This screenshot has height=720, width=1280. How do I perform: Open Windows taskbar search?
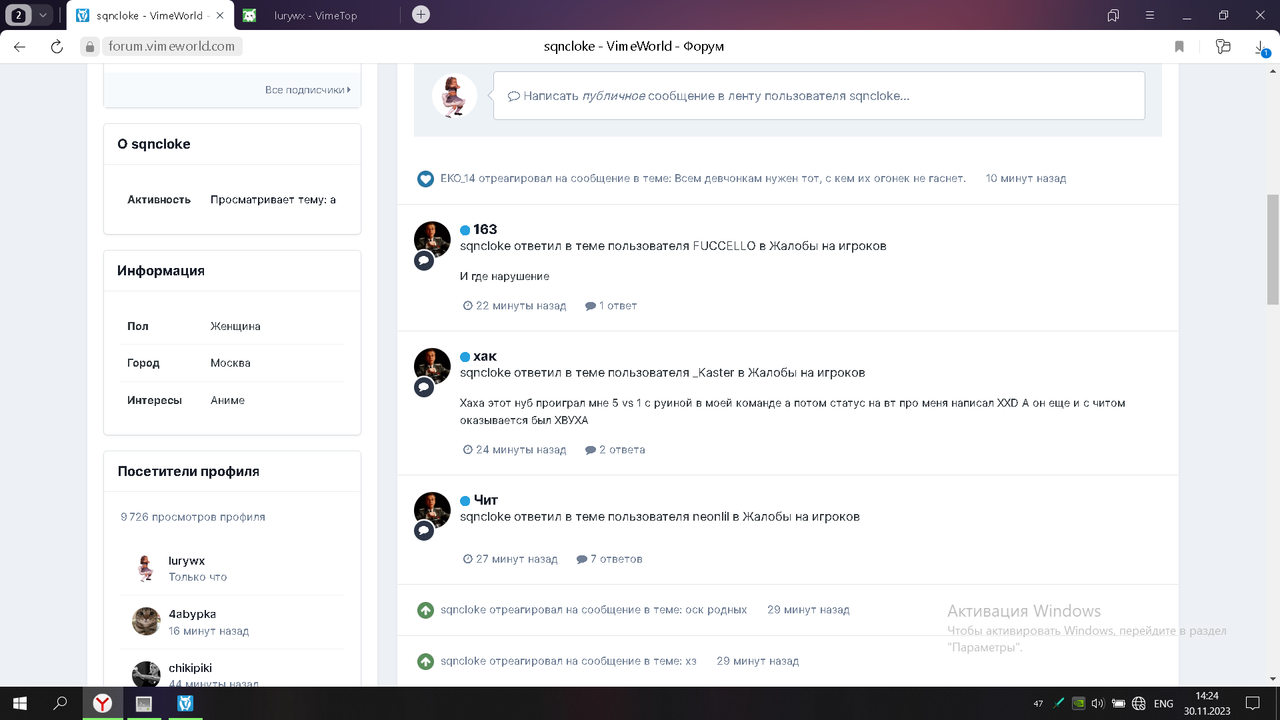click(60, 704)
